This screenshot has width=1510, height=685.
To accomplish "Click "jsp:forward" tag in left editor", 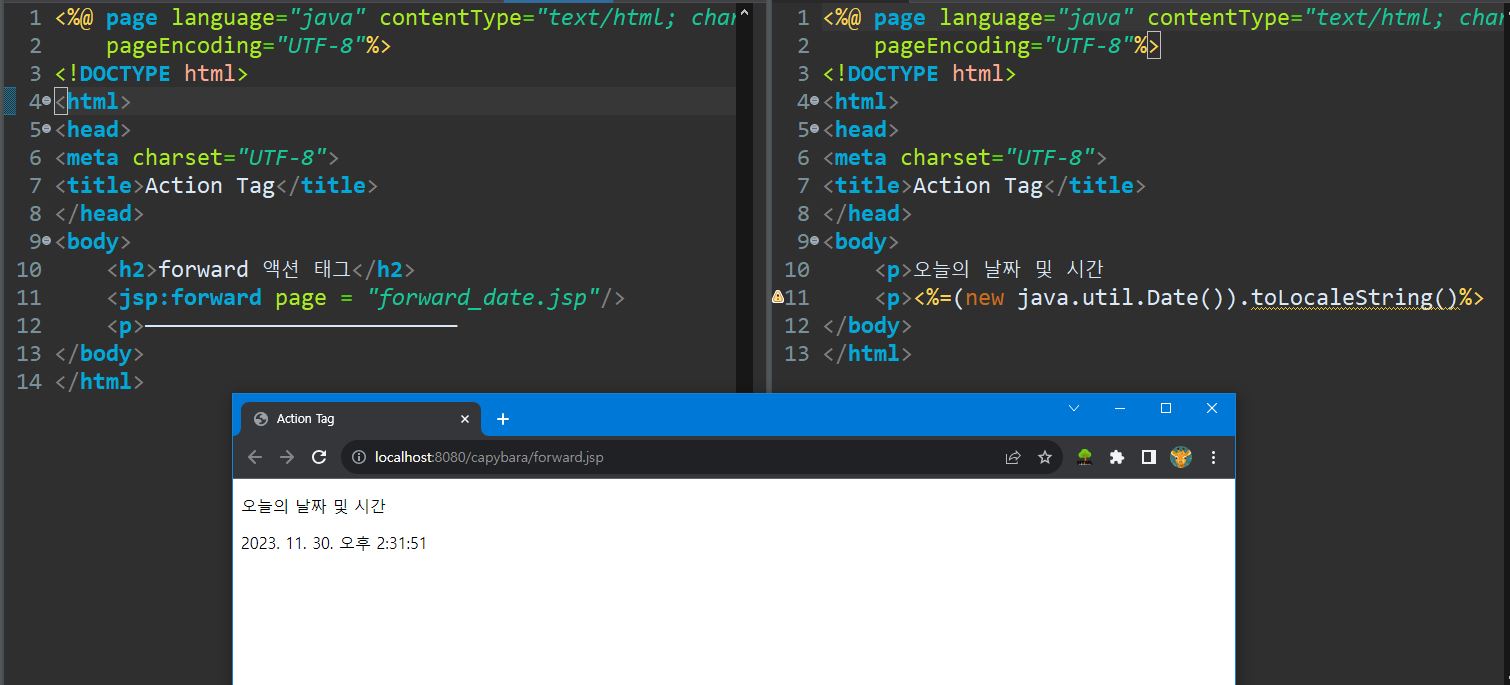I will pos(190,297).
